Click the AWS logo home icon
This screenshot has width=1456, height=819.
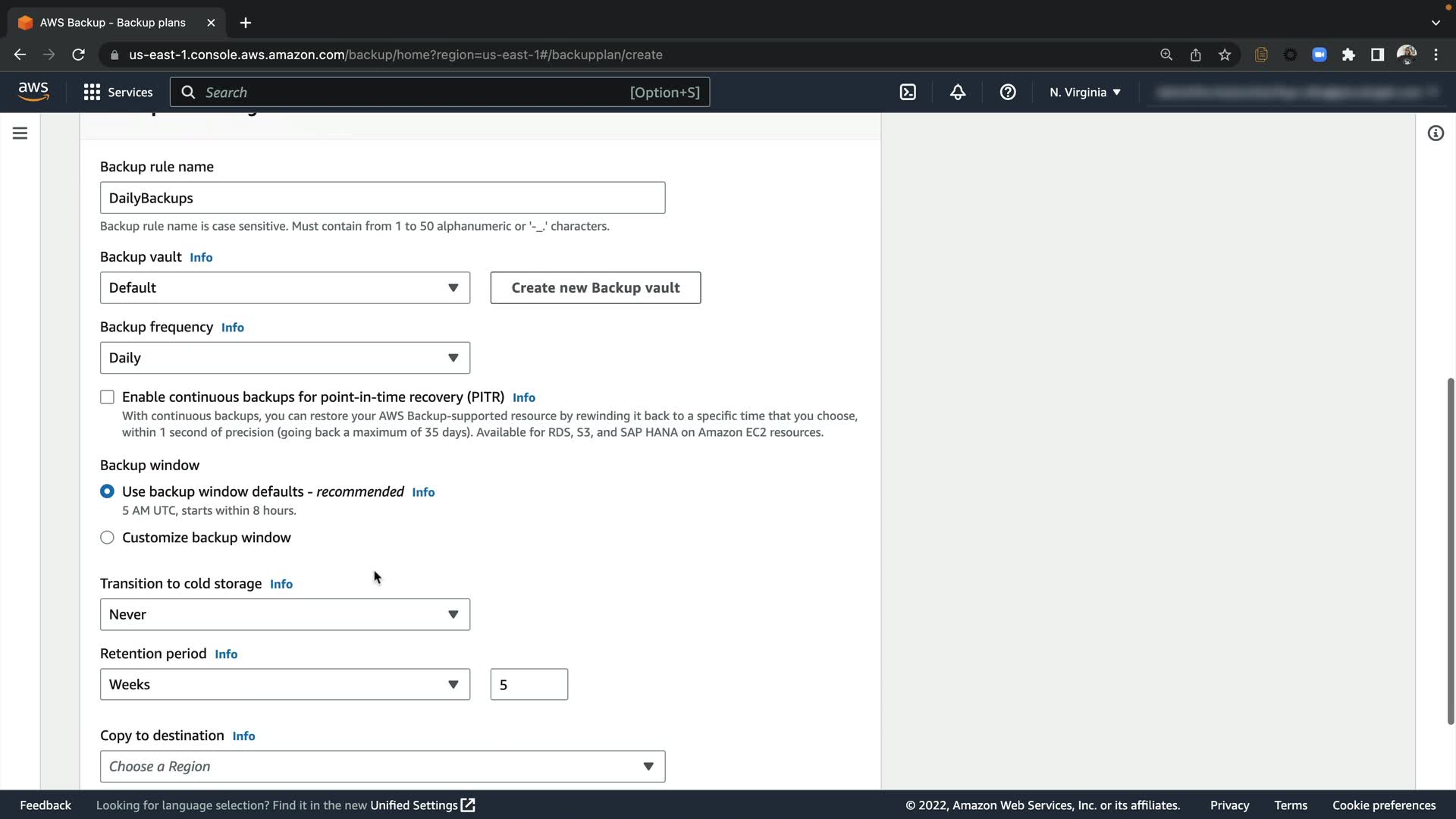(33, 92)
